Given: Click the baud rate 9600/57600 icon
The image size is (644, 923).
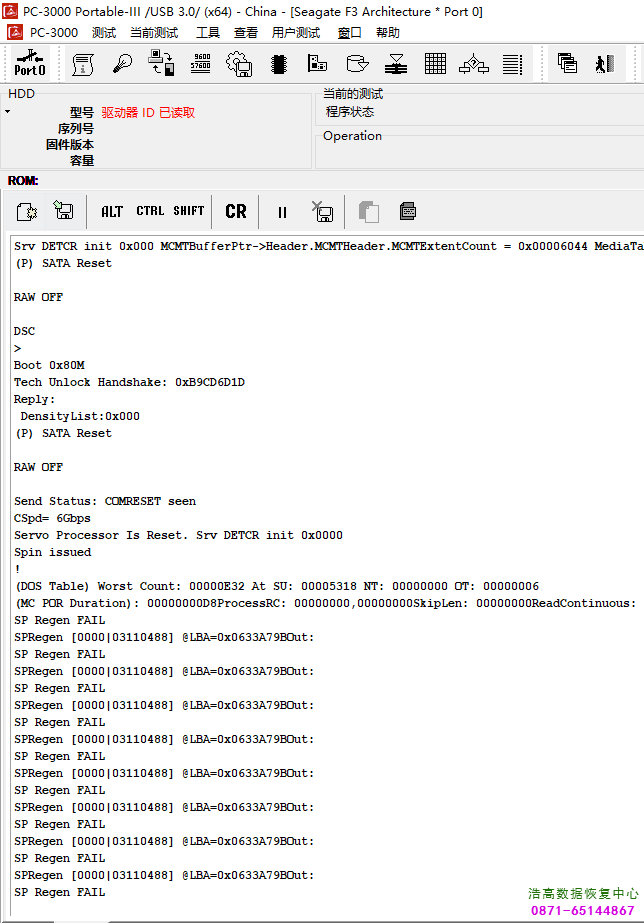Looking at the screenshot, I should [x=201, y=64].
